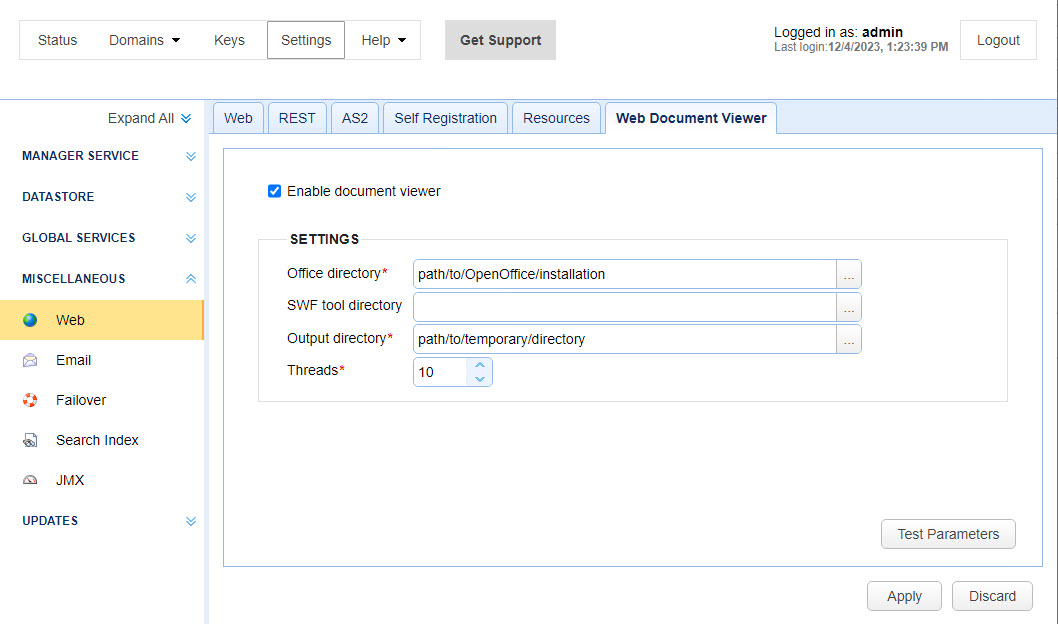
Task: Browse for the Output directory path
Action: coord(848,340)
